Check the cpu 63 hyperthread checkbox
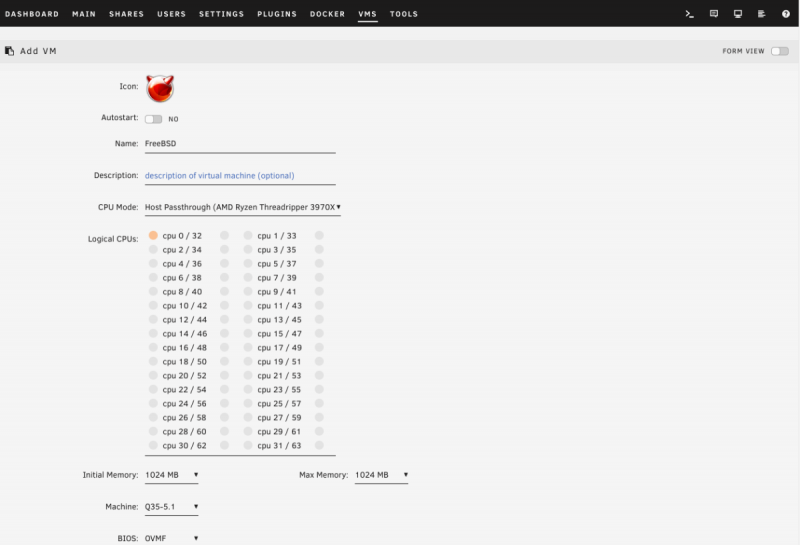The width and height of the screenshot is (800, 545). (319, 445)
